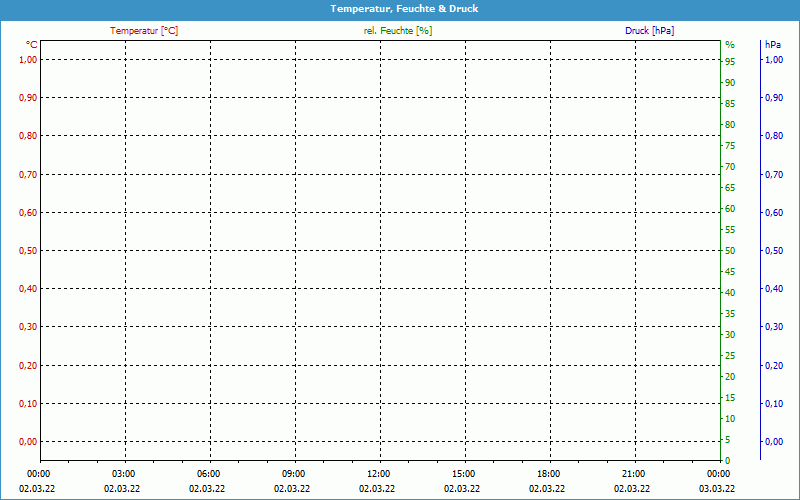800x500 pixels.
Task: Select the green 'rel. Feuchte [%]' legend label
Action: [397, 31]
